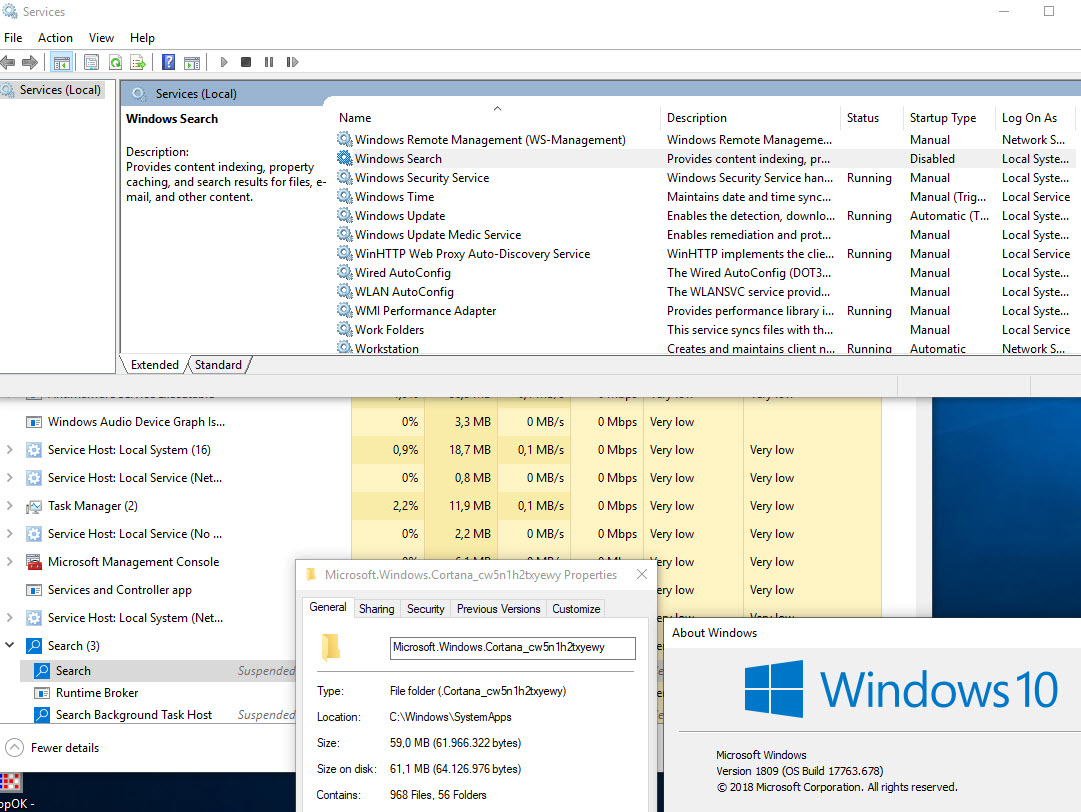Image resolution: width=1081 pixels, height=812 pixels.
Task: Click the Forward arrow in Services toolbar
Action: tap(30, 63)
